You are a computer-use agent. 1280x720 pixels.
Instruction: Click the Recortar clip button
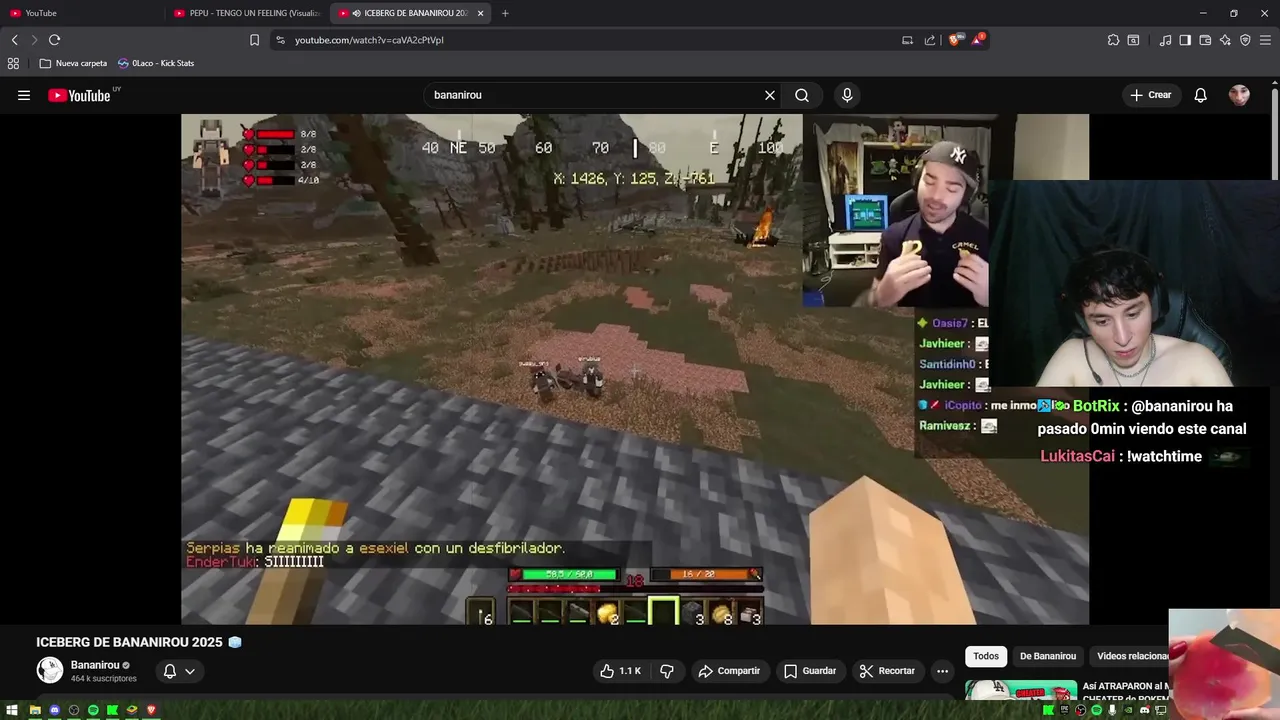(x=887, y=671)
